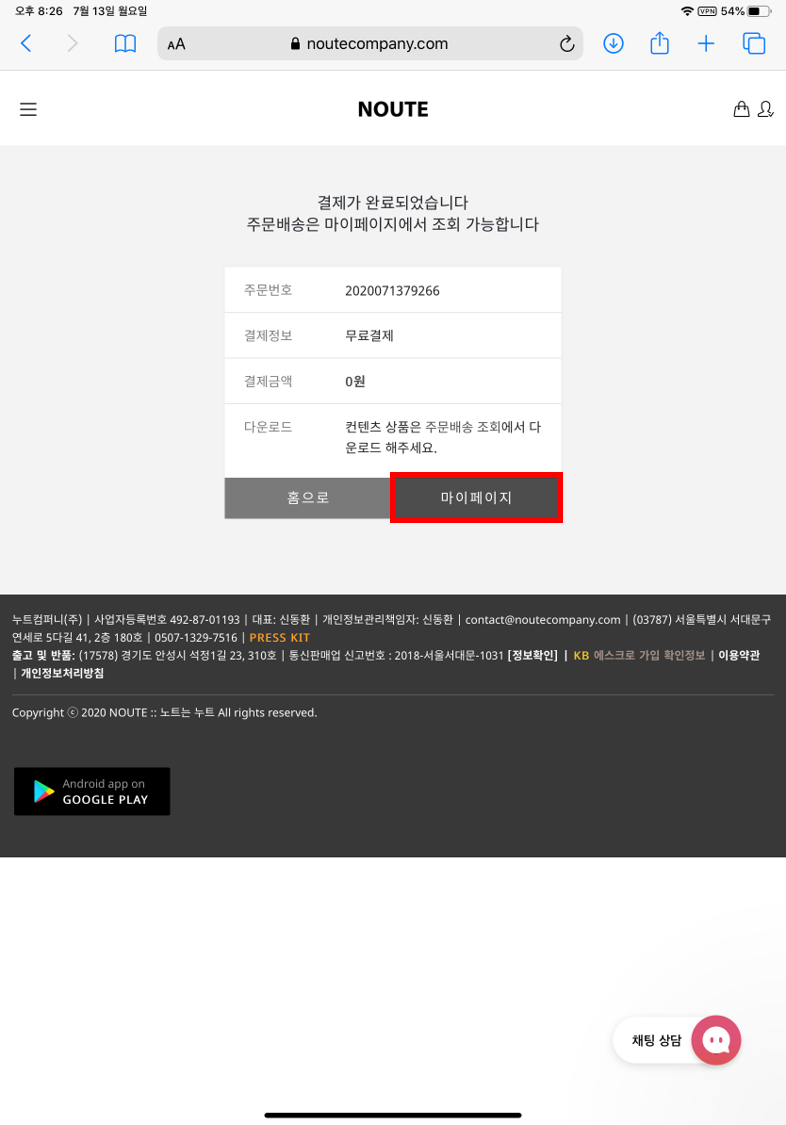
Task: Open Safari downloads icon
Action: coord(613,44)
